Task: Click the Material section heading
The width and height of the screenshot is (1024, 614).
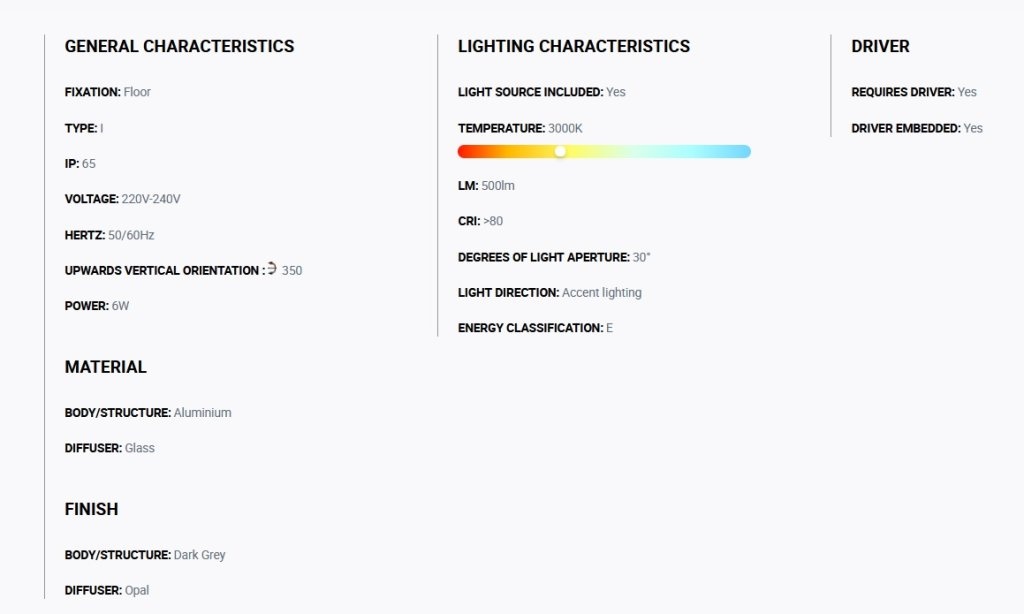Action: pyautogui.click(x=106, y=367)
